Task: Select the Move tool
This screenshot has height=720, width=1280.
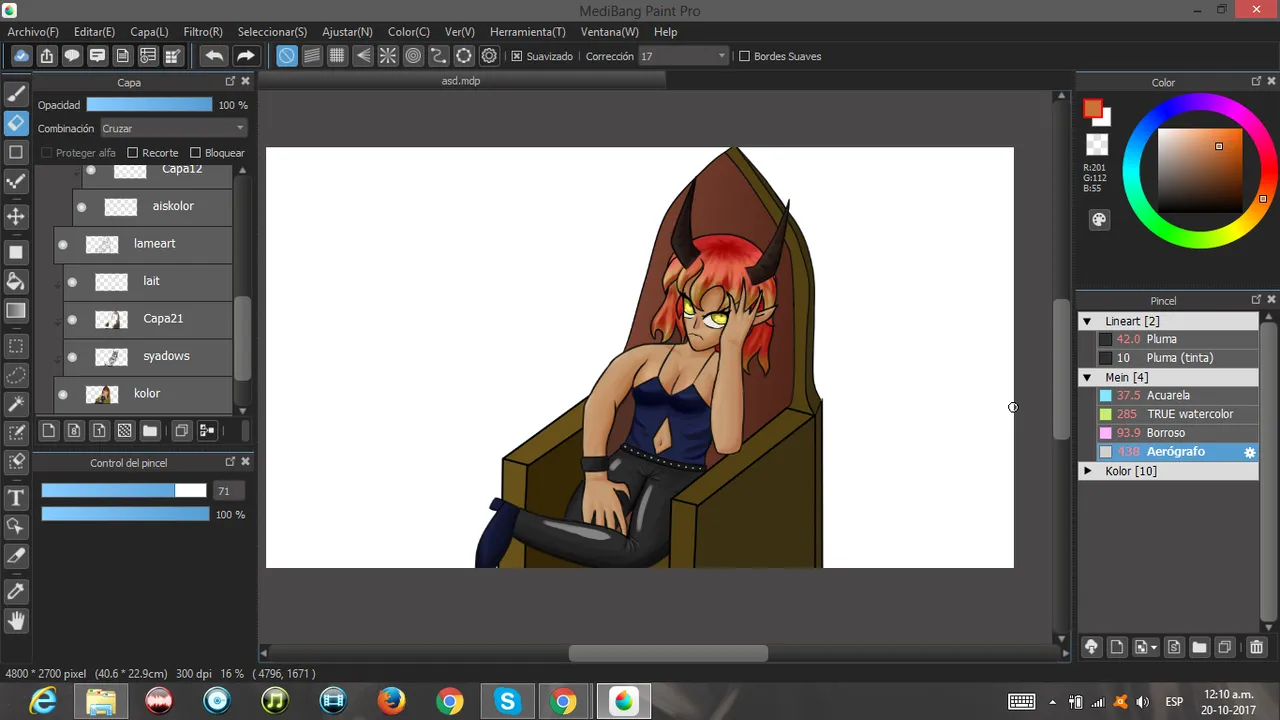Action: [x=16, y=216]
